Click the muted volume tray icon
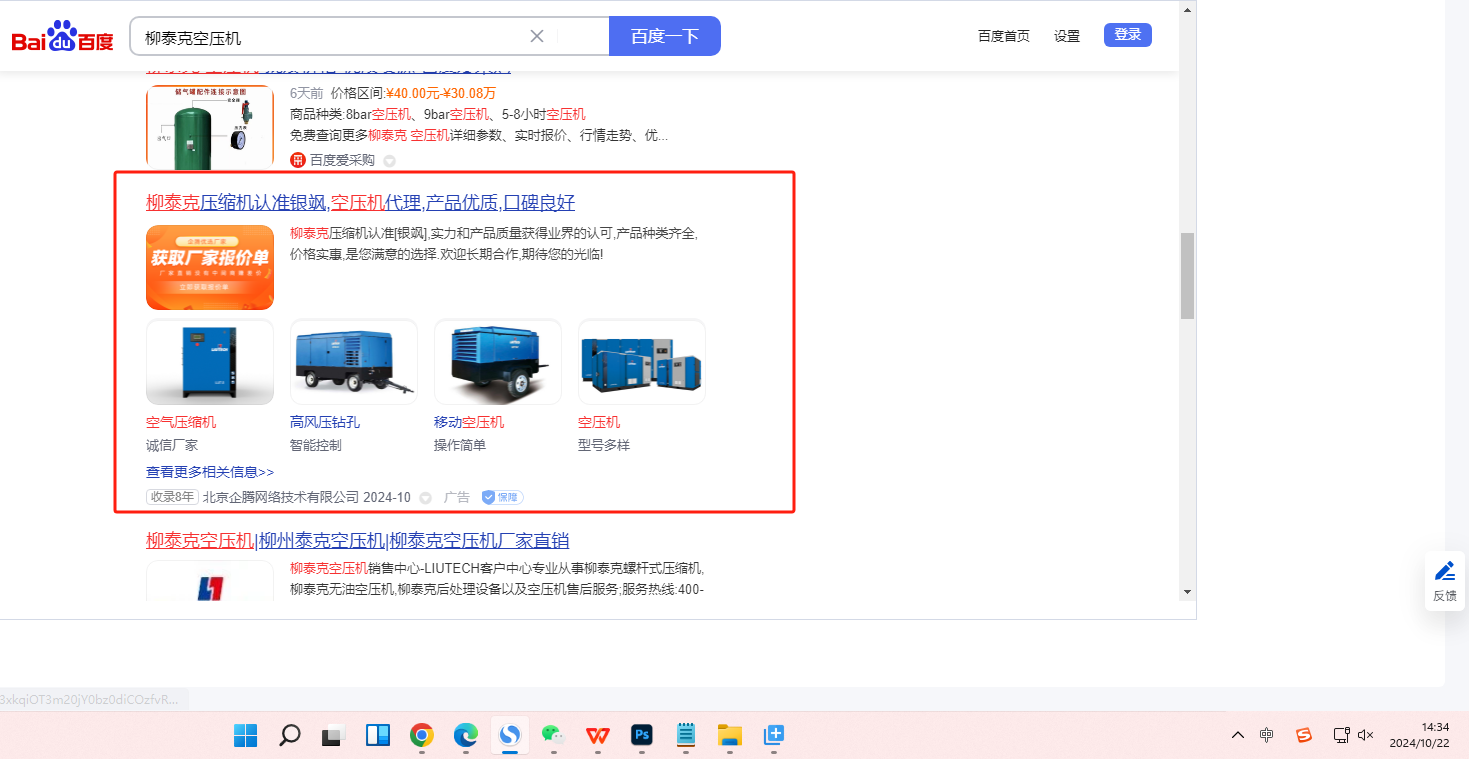The height and width of the screenshot is (759, 1469). pos(1366,735)
